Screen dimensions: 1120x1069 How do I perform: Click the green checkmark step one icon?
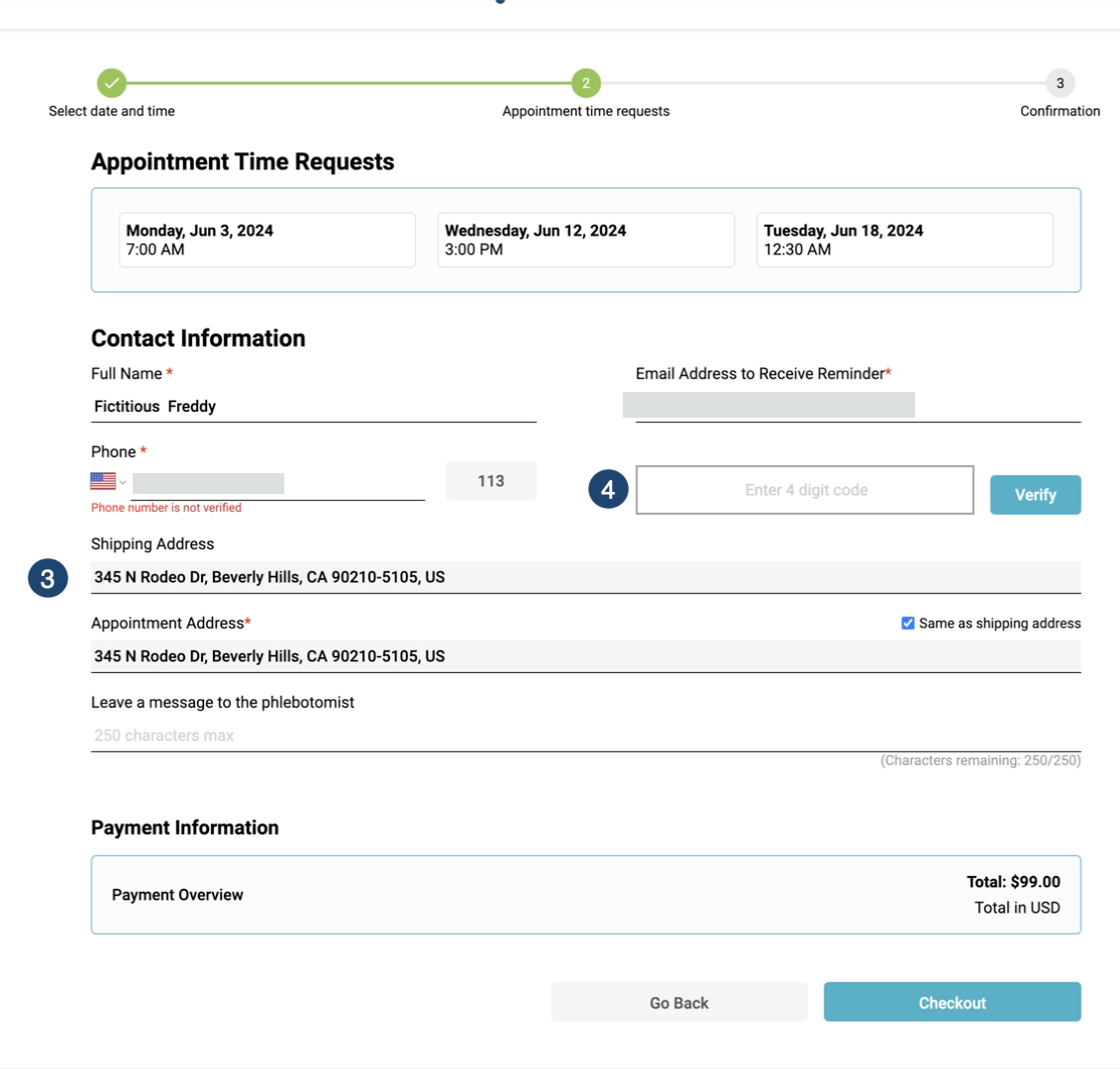[x=112, y=84]
